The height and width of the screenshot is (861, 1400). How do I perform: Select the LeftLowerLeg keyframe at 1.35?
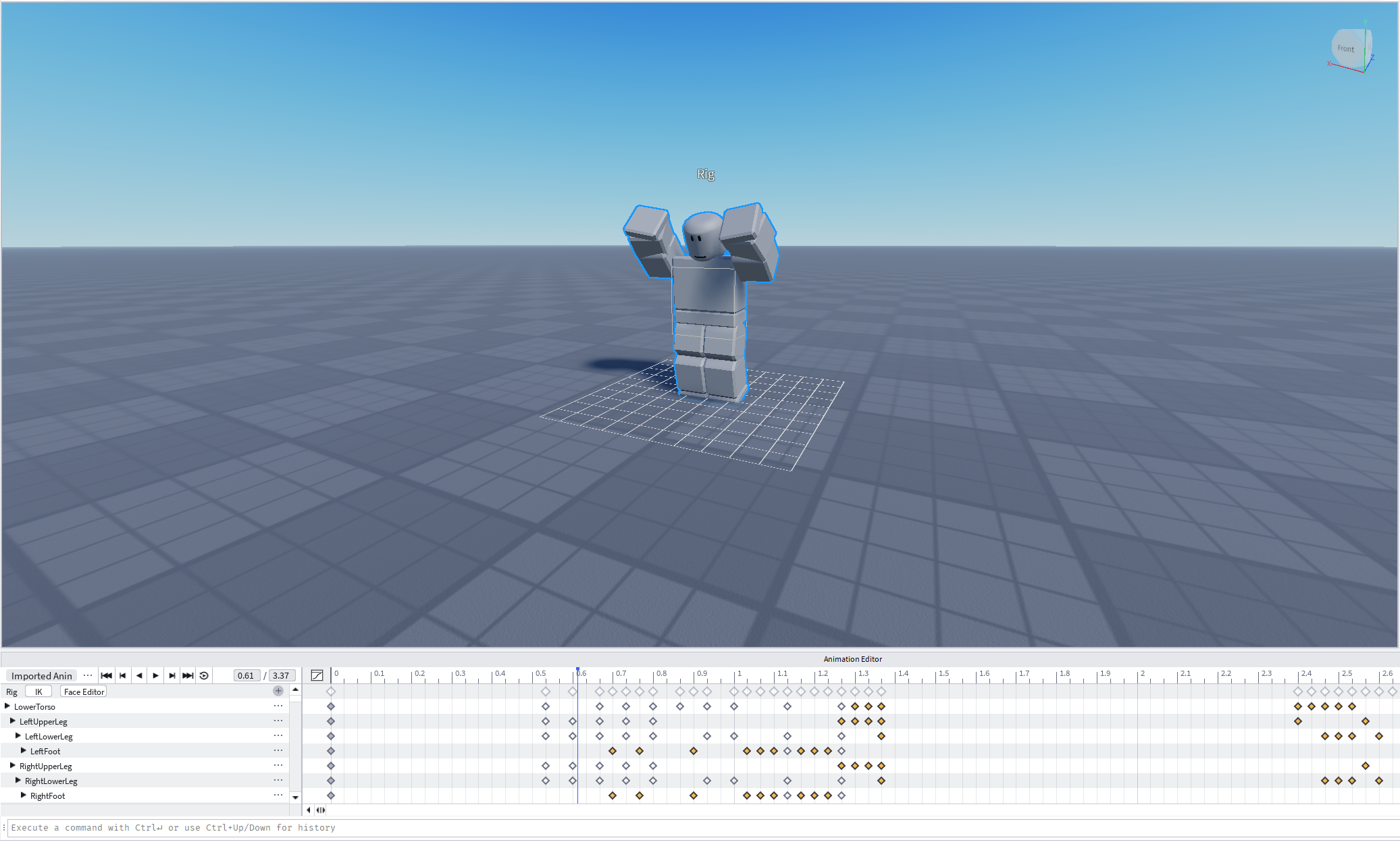click(881, 736)
